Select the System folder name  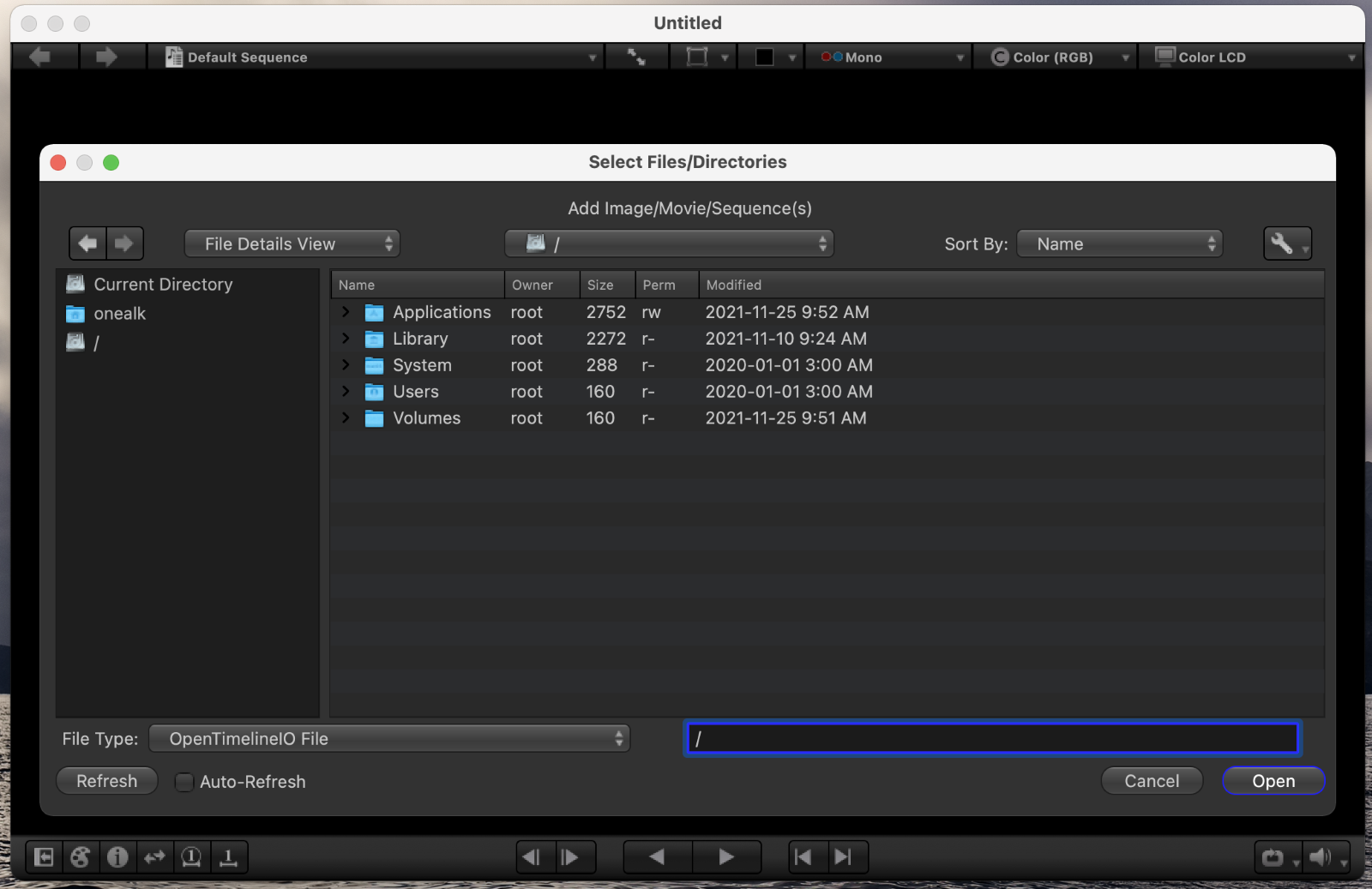pos(422,365)
